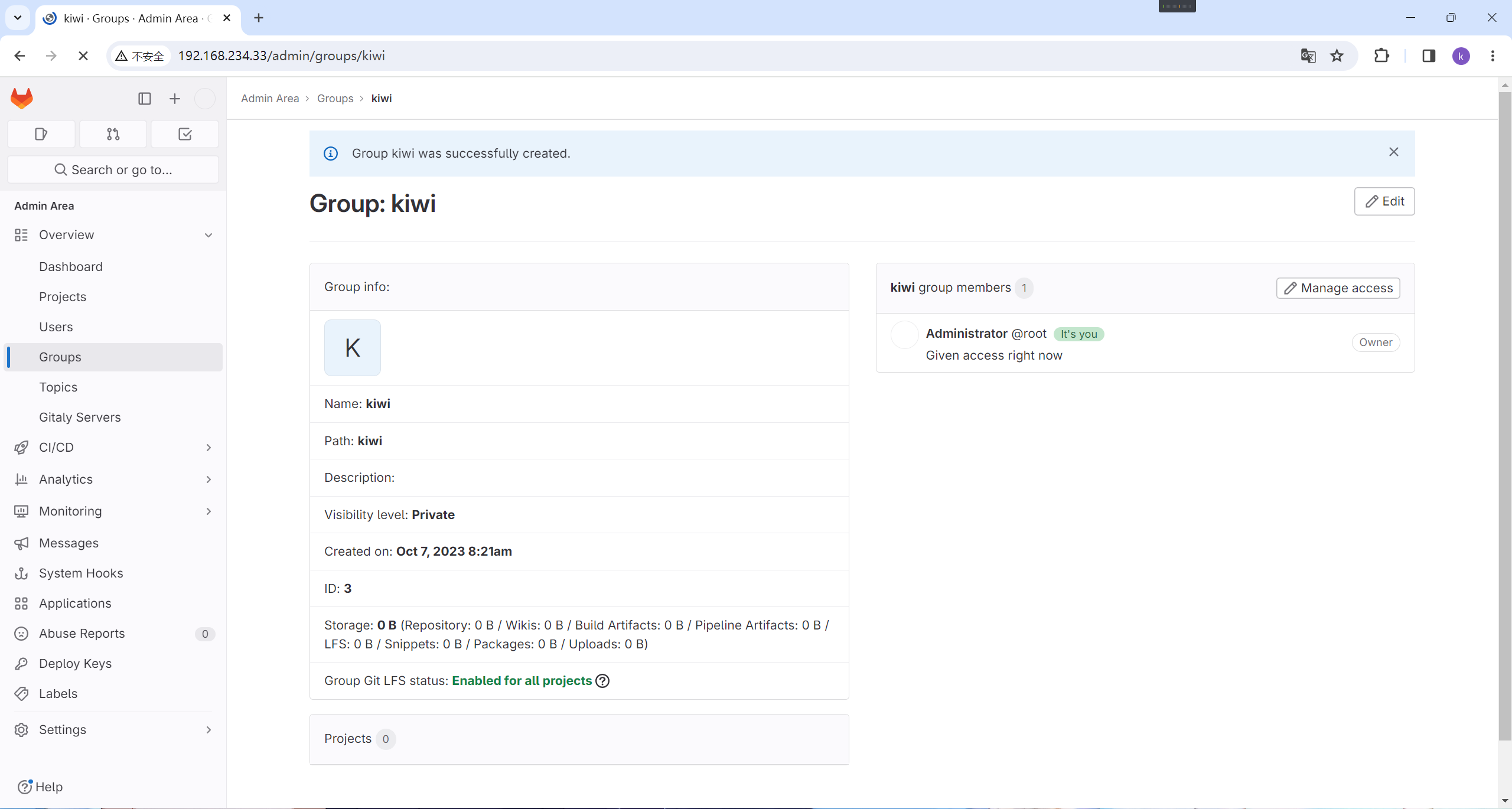Click the Edit group button
Viewport: 1512px width, 809px height.
(x=1384, y=201)
